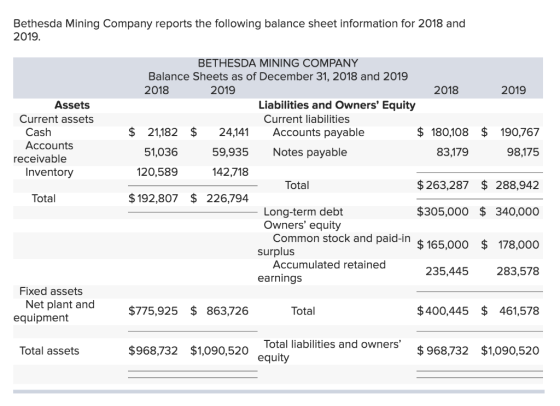Click net plant value $775,925
The width and height of the screenshot is (560, 406).
[153, 311]
